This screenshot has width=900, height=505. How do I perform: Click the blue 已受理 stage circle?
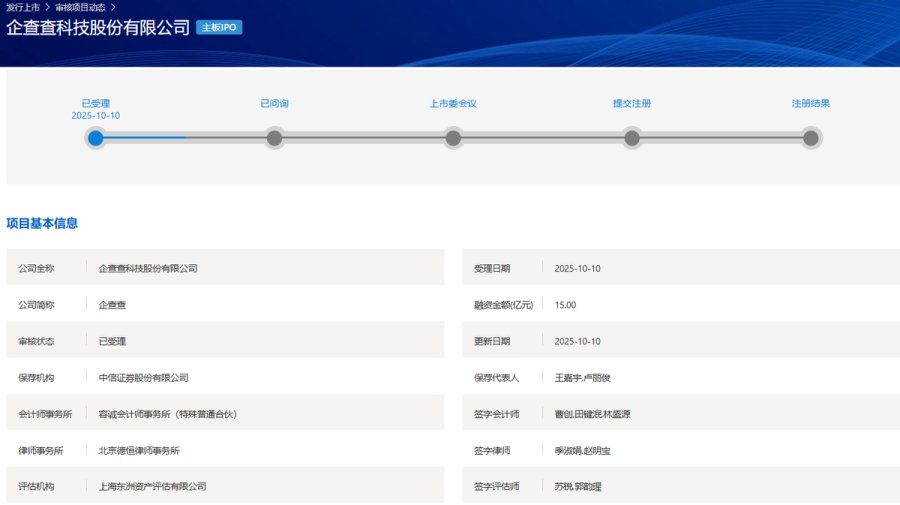coord(95,138)
